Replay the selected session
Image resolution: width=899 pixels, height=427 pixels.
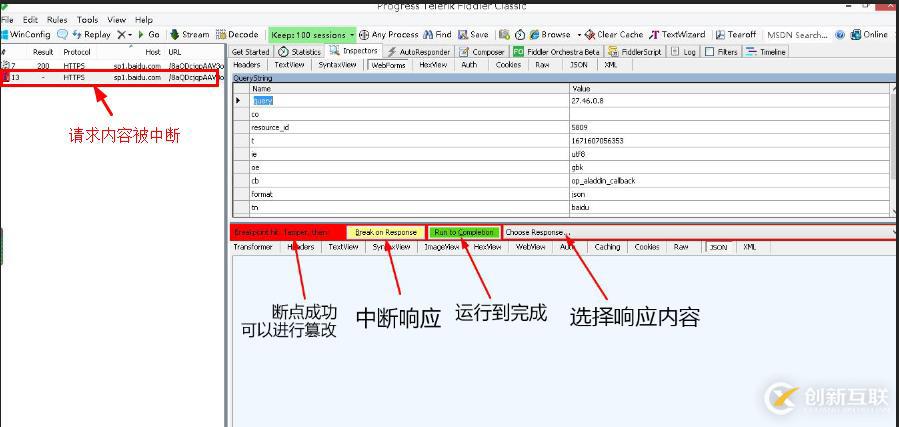(91, 34)
